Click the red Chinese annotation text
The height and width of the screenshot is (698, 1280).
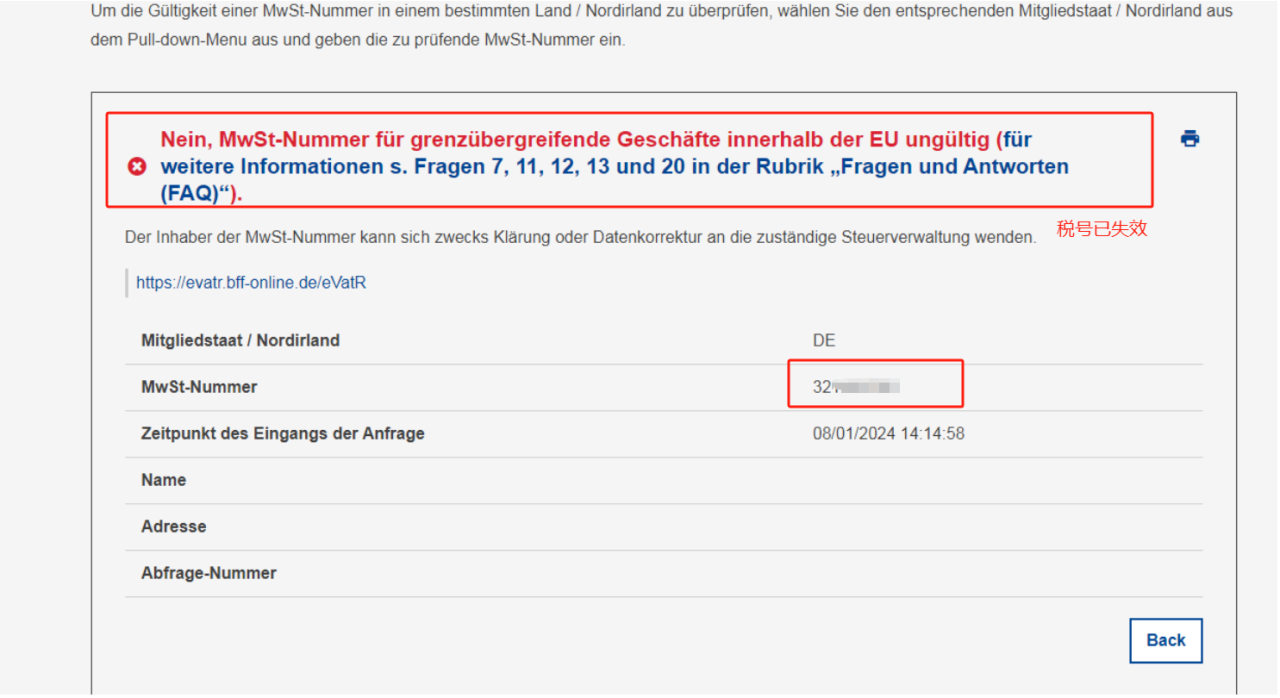tap(1101, 229)
